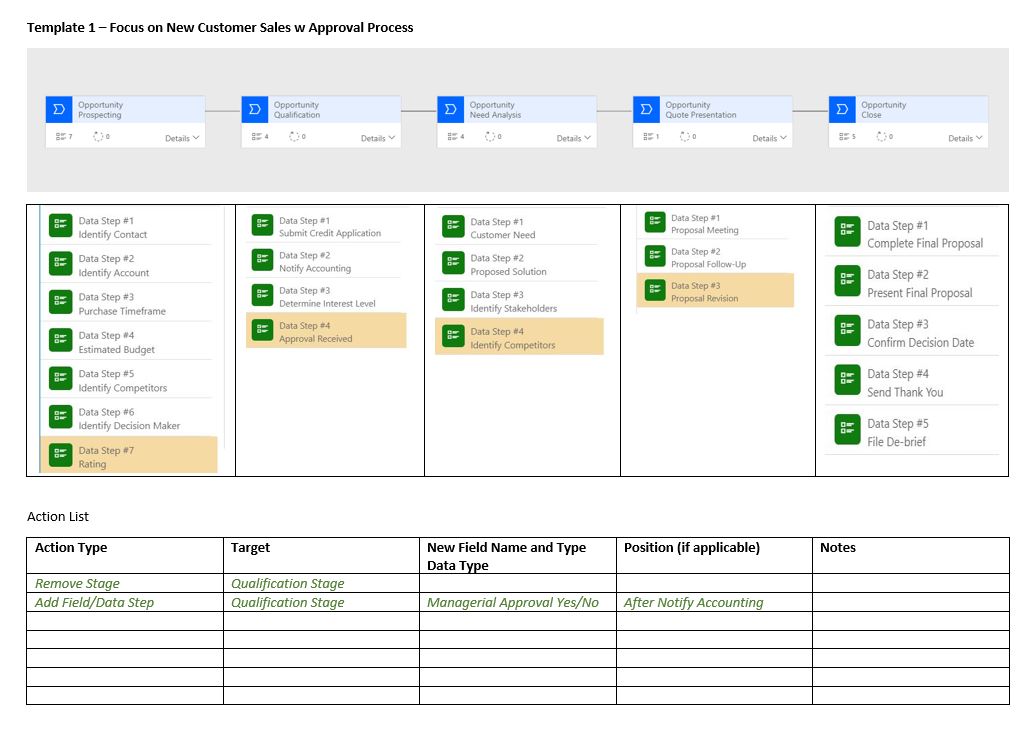This screenshot has height=735, width=1033.
Task: Click the Opportunity Prospecting stage sigma icon
Action: (x=57, y=107)
